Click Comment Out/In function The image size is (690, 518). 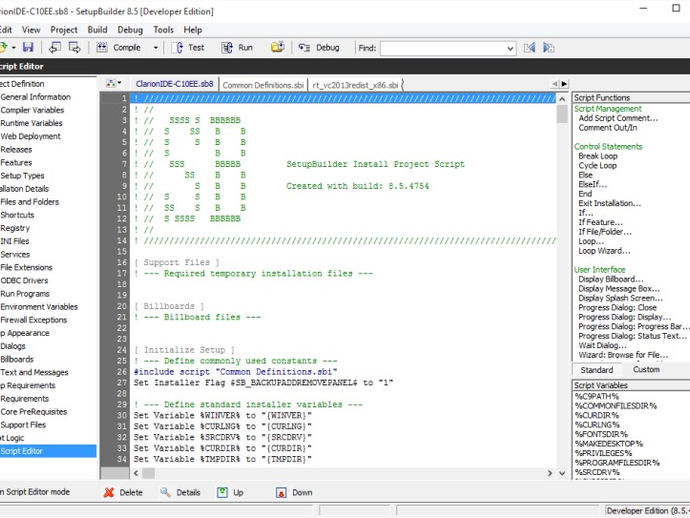click(607, 128)
